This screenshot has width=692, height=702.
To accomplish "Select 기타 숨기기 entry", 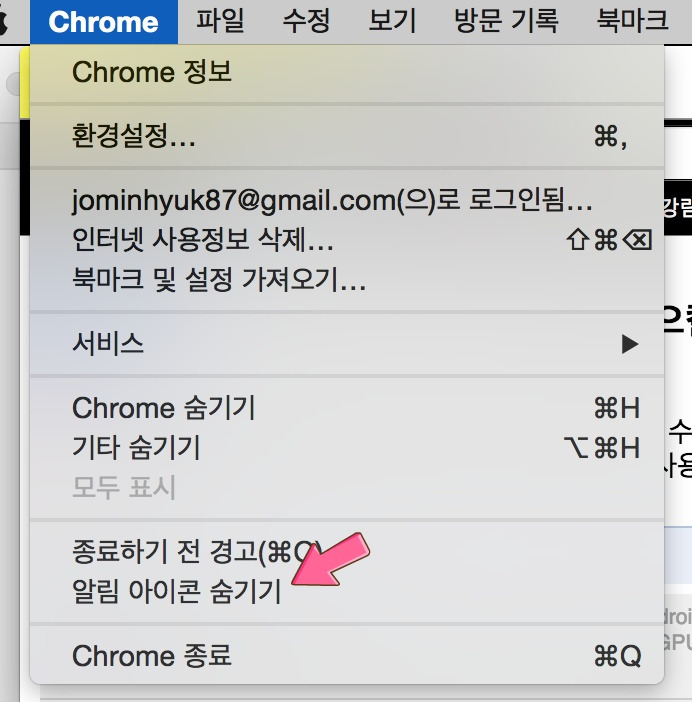I will 347,448.
